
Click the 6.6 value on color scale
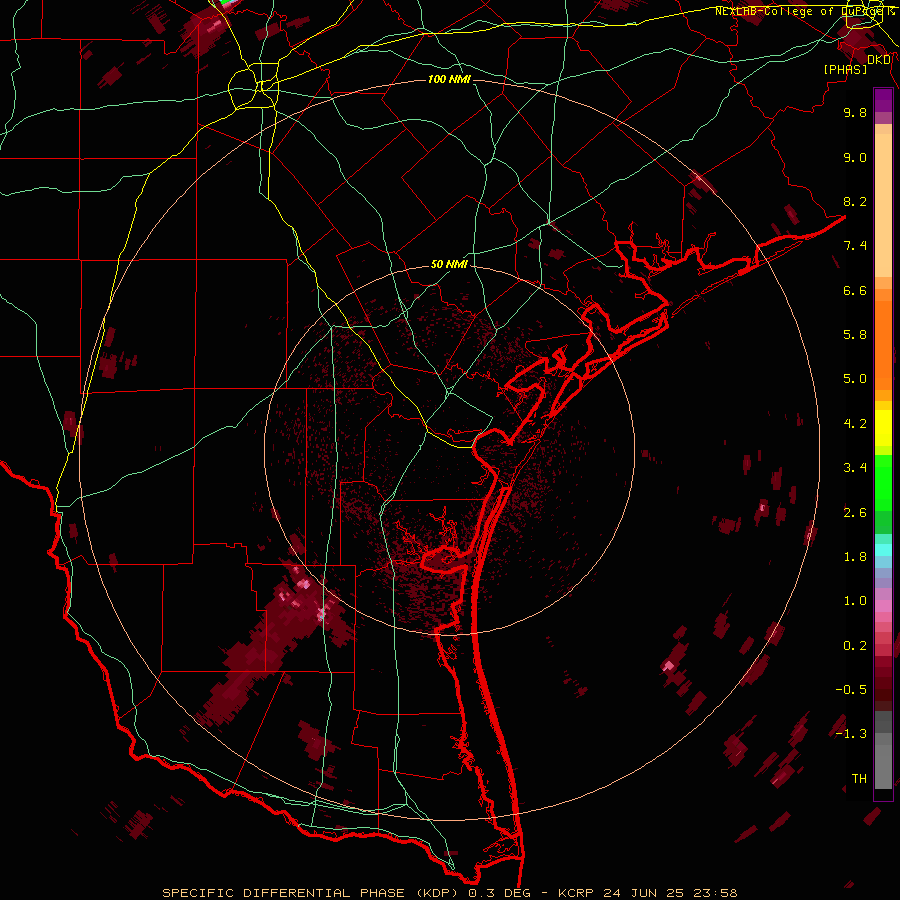click(855, 290)
